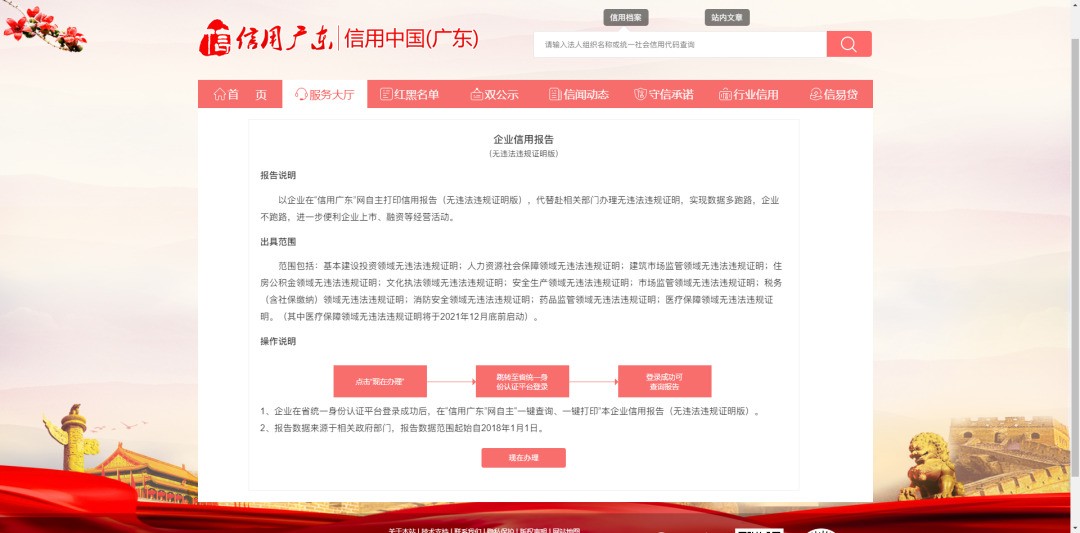
Task: Click the magnifying glass search button
Action: pyautogui.click(x=848, y=44)
